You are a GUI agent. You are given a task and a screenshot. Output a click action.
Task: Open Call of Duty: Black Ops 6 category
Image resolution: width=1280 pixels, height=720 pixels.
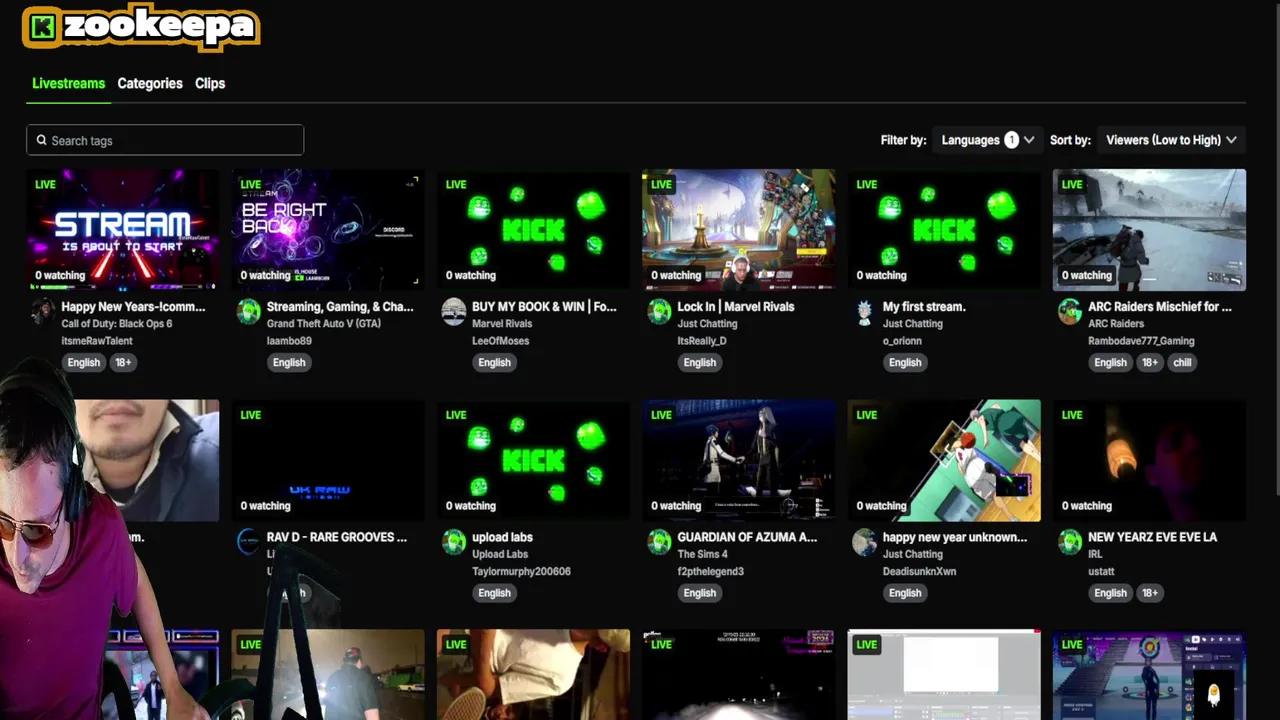point(116,324)
